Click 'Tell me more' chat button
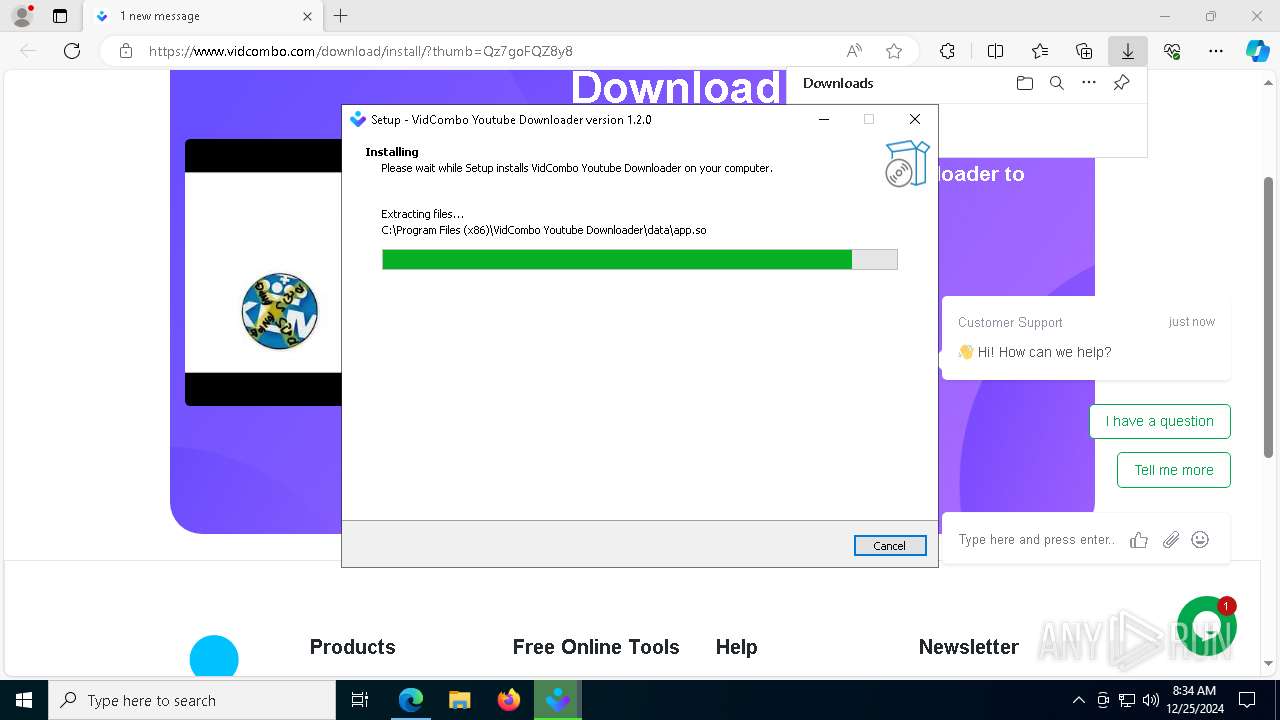The width and height of the screenshot is (1280, 720). (1174, 470)
